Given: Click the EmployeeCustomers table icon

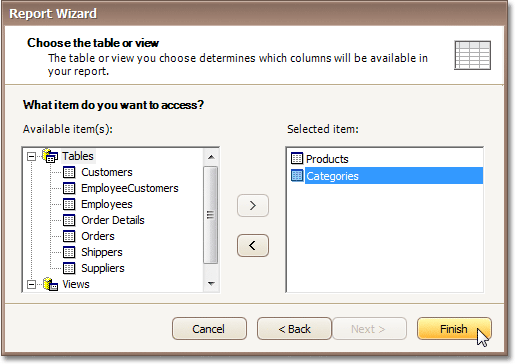Looking at the screenshot, I should [69, 188].
